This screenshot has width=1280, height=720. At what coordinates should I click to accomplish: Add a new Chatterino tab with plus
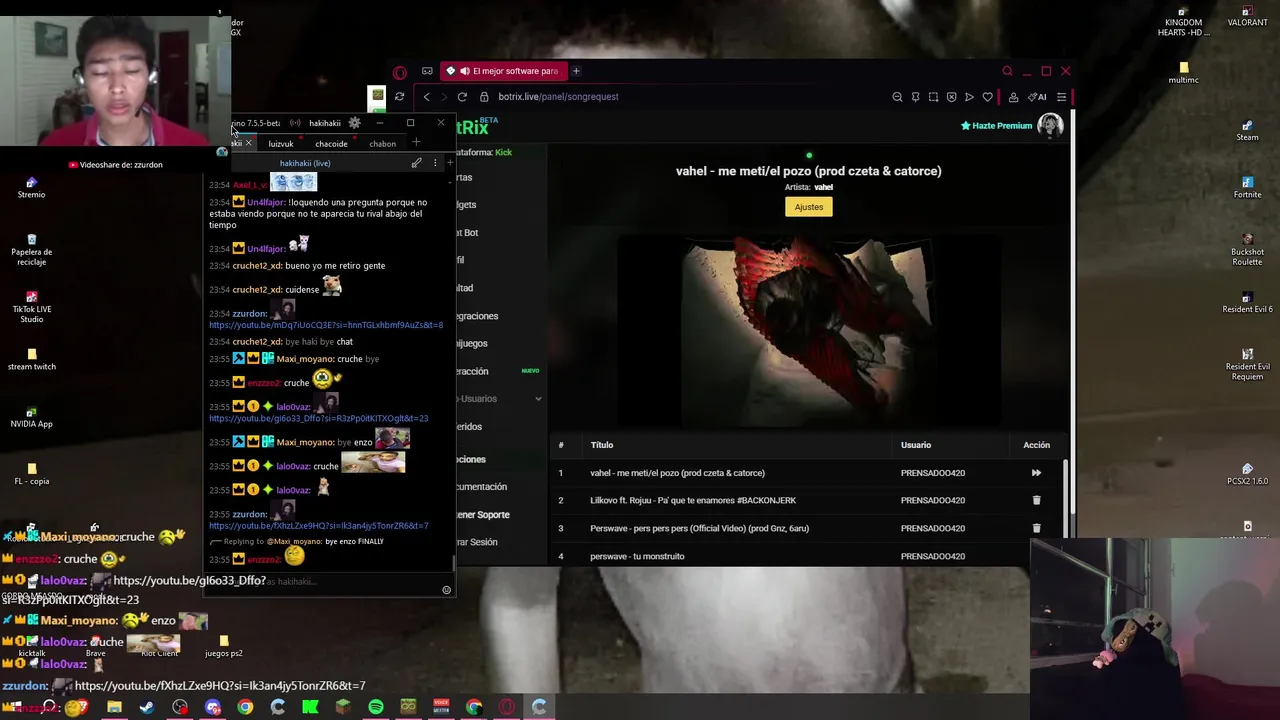416,143
